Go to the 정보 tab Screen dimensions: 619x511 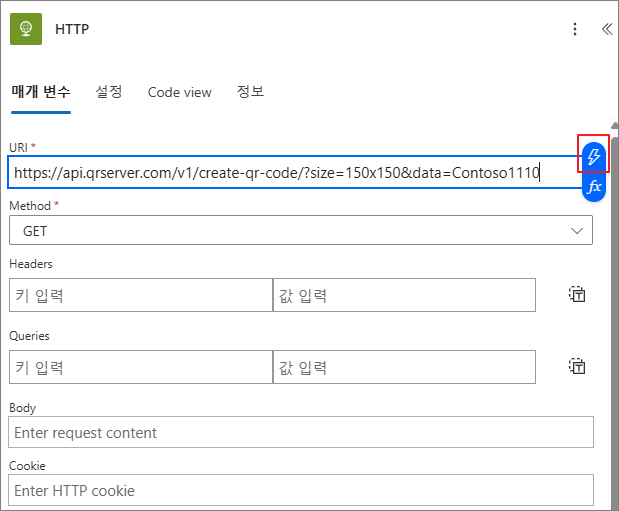(x=250, y=92)
